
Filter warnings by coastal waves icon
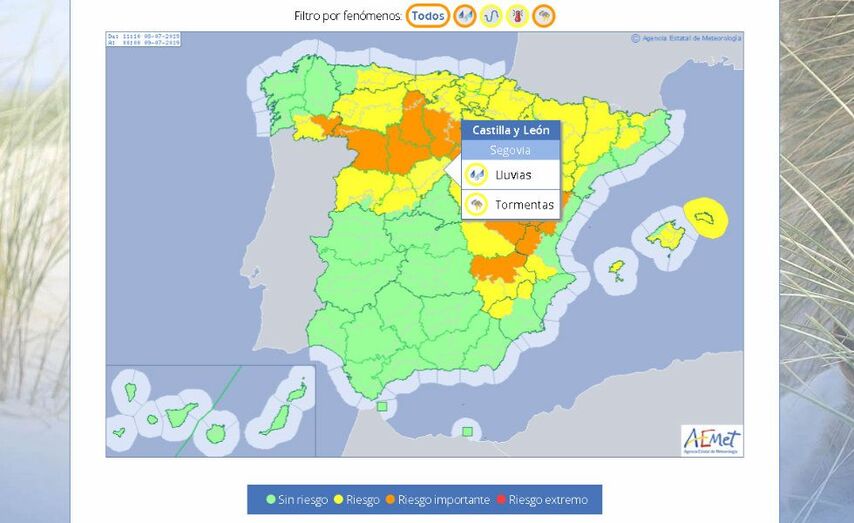pyautogui.click(x=491, y=16)
